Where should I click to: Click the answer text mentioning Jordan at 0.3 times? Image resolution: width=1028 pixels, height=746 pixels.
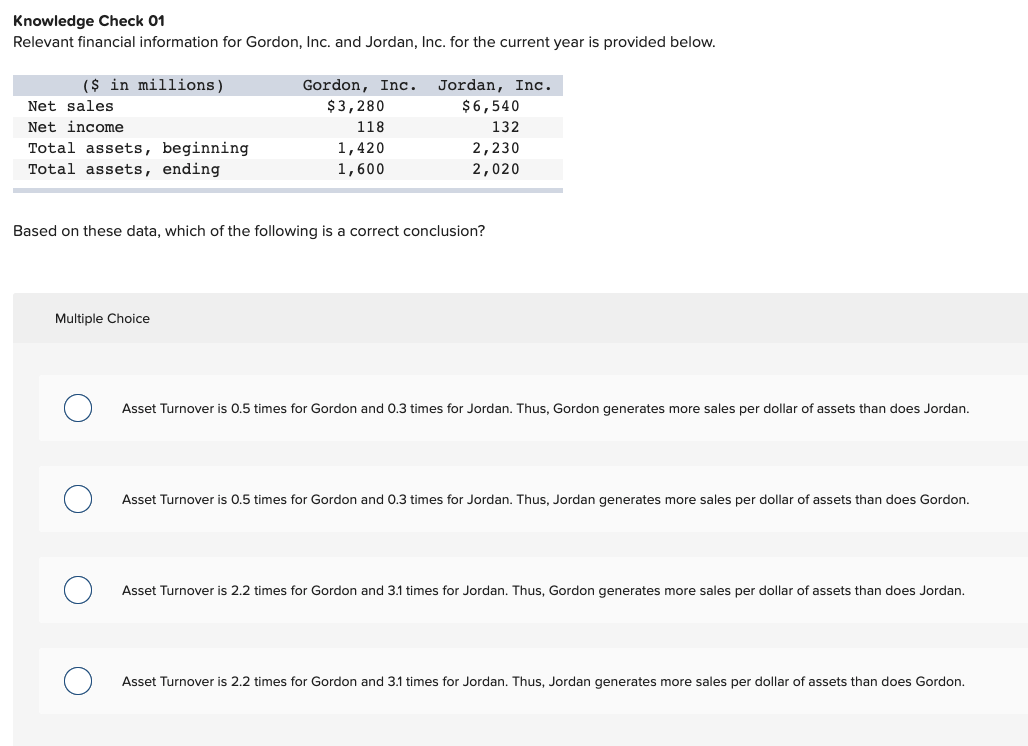coord(546,499)
